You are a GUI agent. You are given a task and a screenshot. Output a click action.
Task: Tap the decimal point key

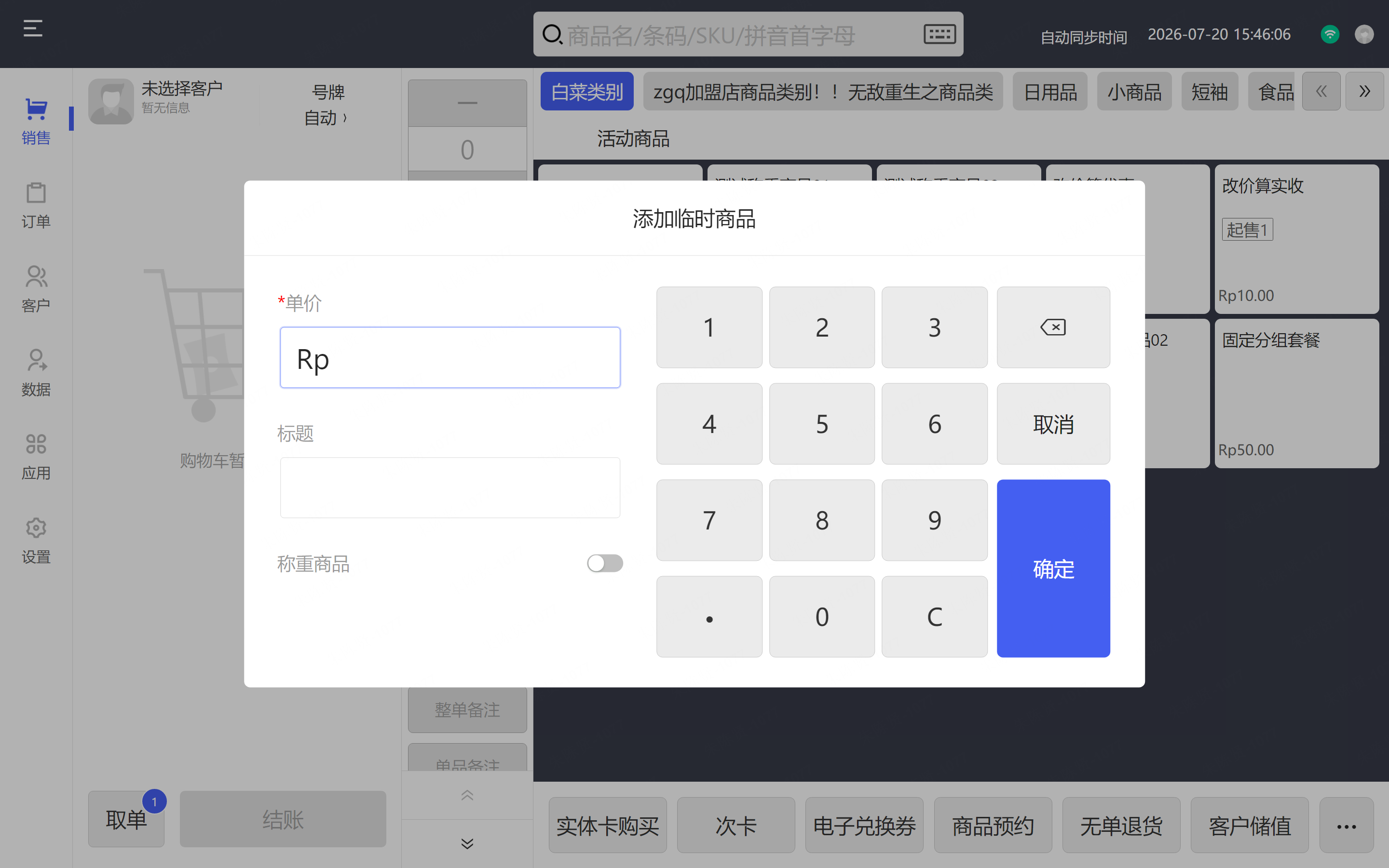[x=709, y=617]
